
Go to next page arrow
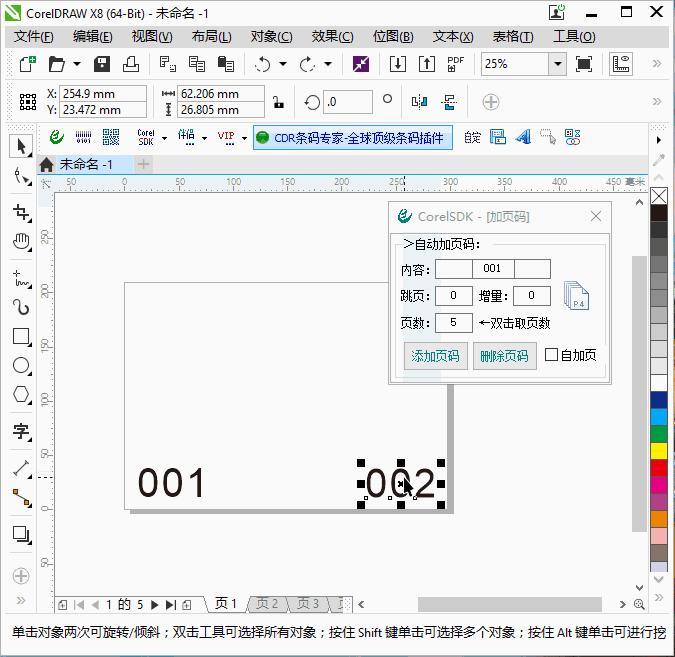click(x=155, y=604)
